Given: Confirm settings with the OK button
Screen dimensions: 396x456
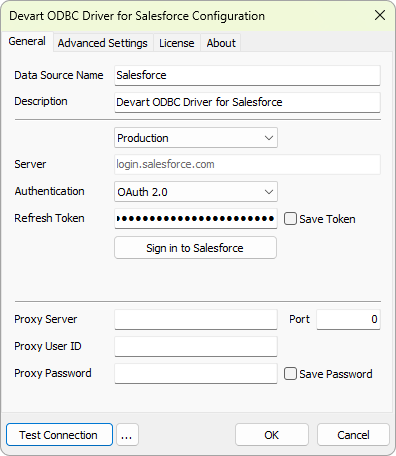Looking at the screenshot, I should point(272,435).
